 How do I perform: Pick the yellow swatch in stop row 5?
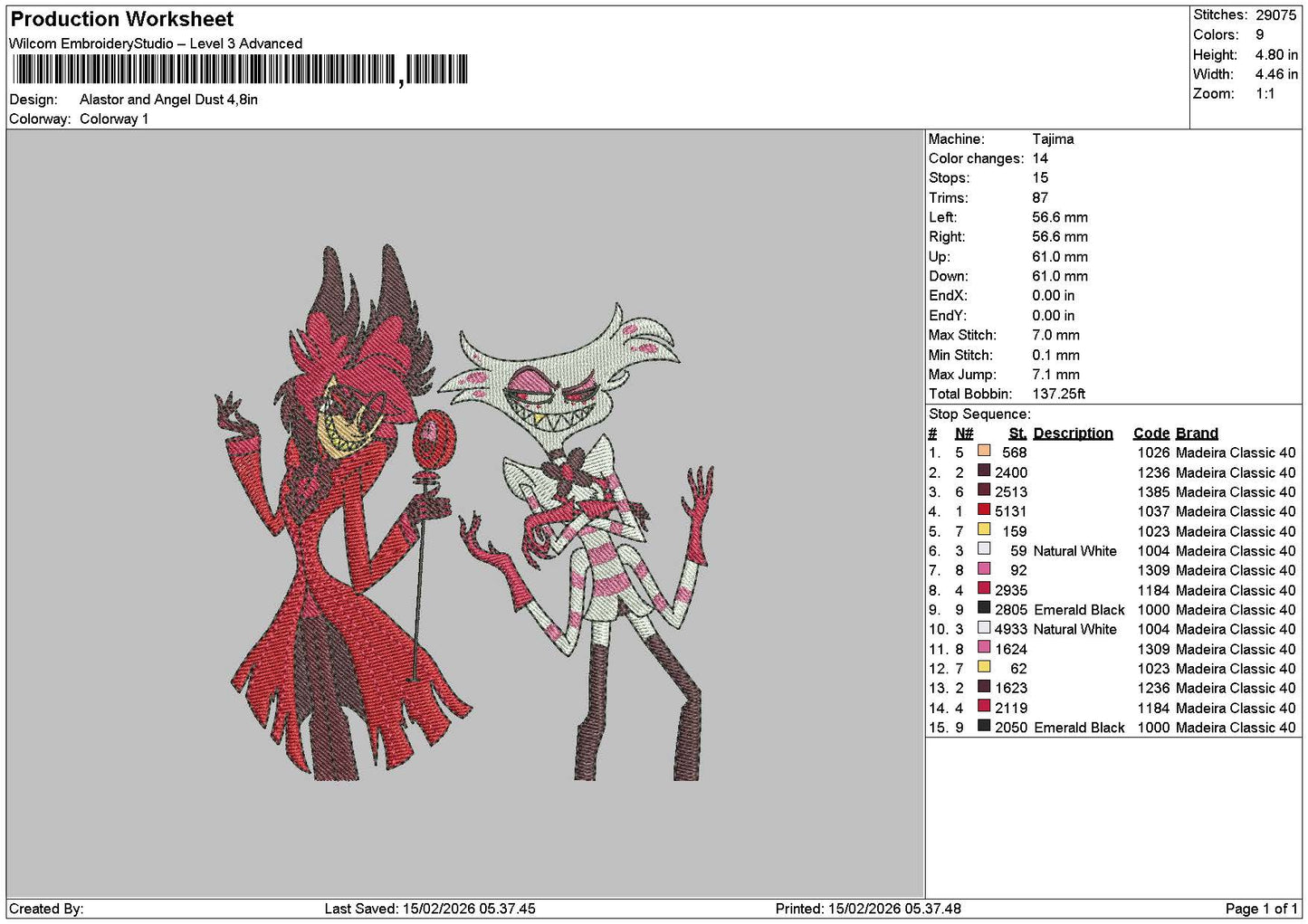click(984, 529)
